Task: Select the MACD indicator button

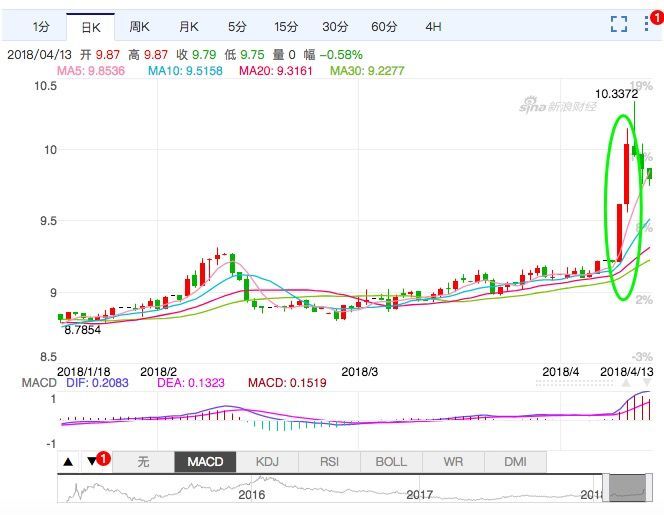Action: pos(205,462)
